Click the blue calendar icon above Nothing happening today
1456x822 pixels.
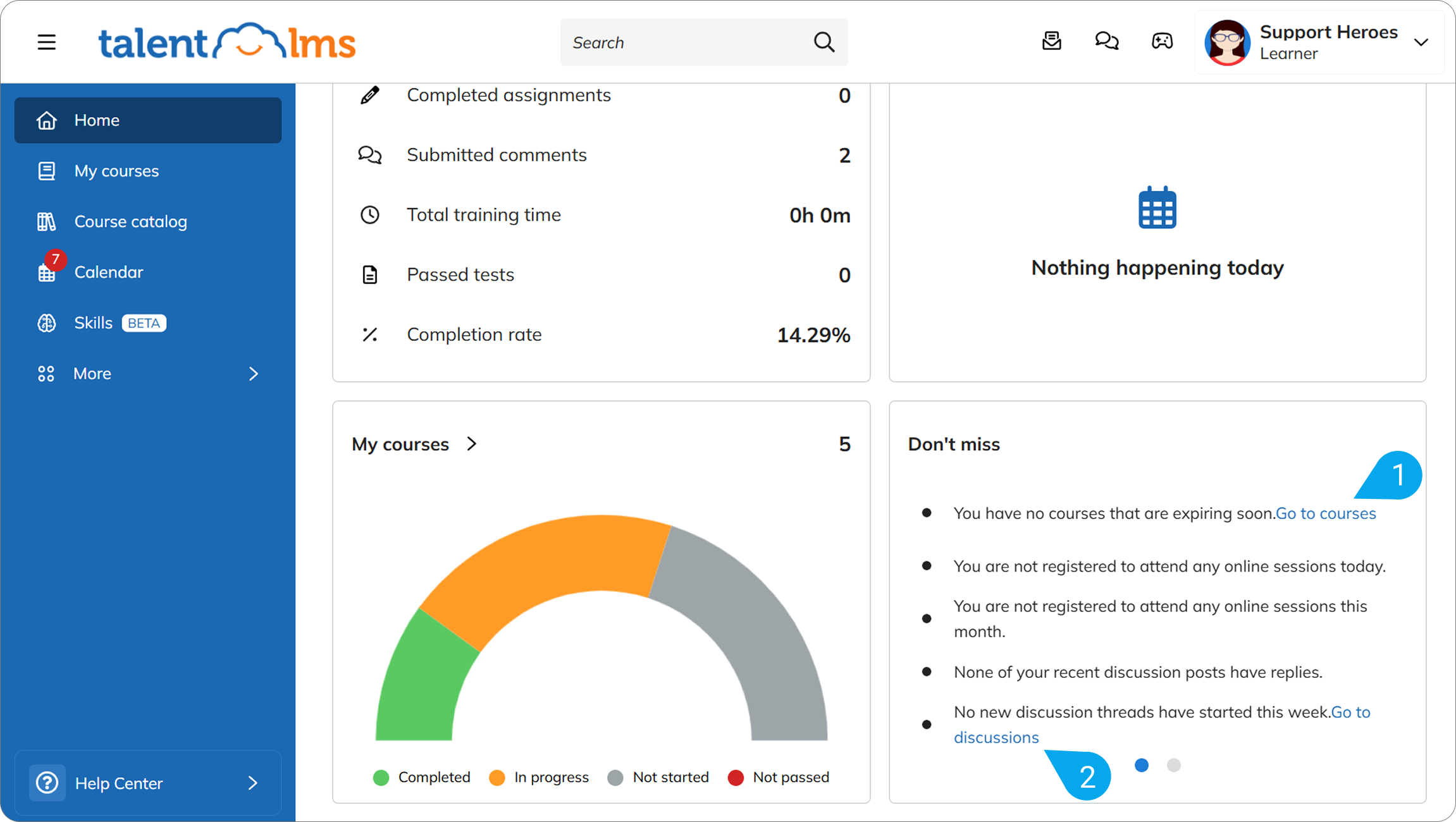[1157, 207]
